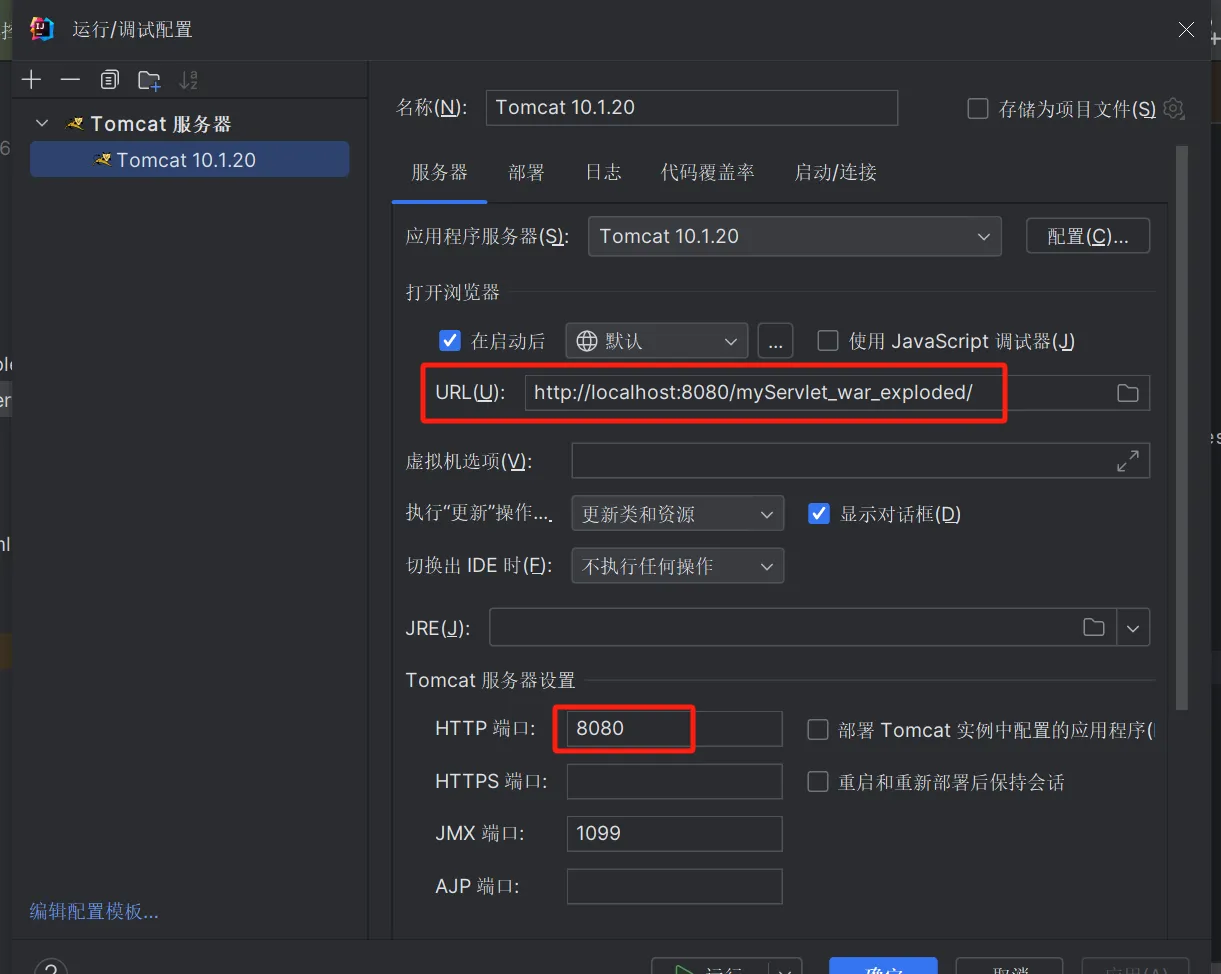This screenshot has width=1221, height=974.
Task: Open browser selection ellipsis button
Action: tap(775, 341)
